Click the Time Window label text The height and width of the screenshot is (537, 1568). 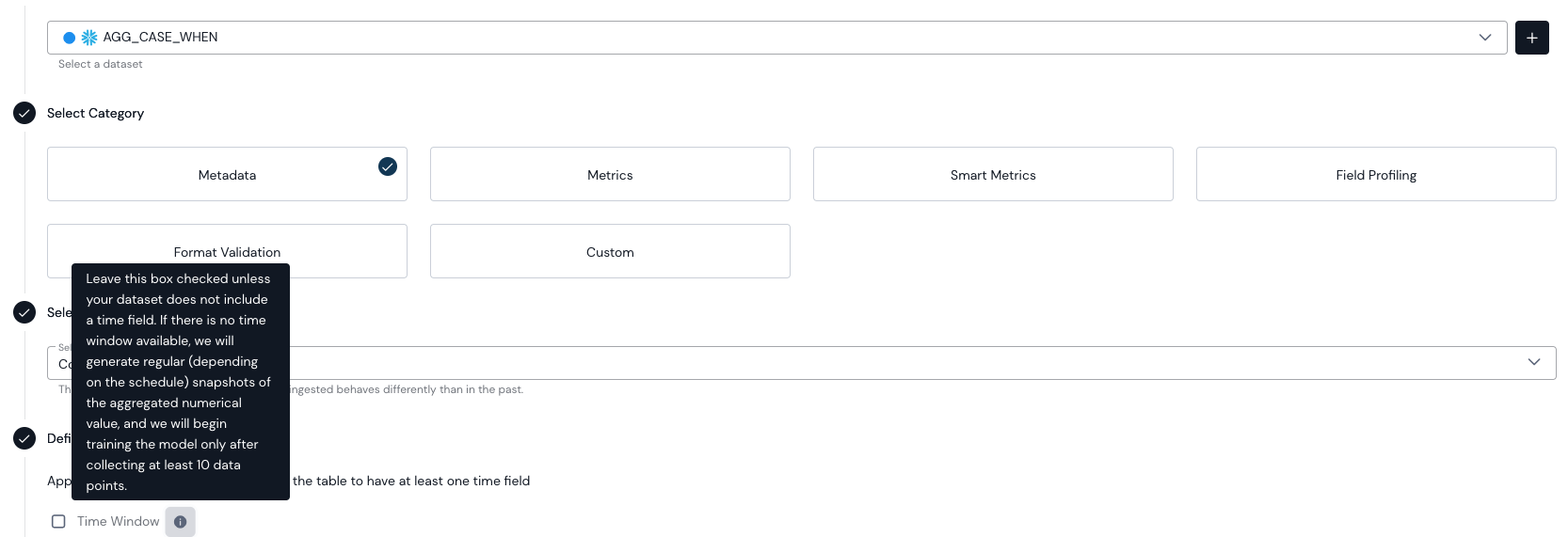pos(119,521)
